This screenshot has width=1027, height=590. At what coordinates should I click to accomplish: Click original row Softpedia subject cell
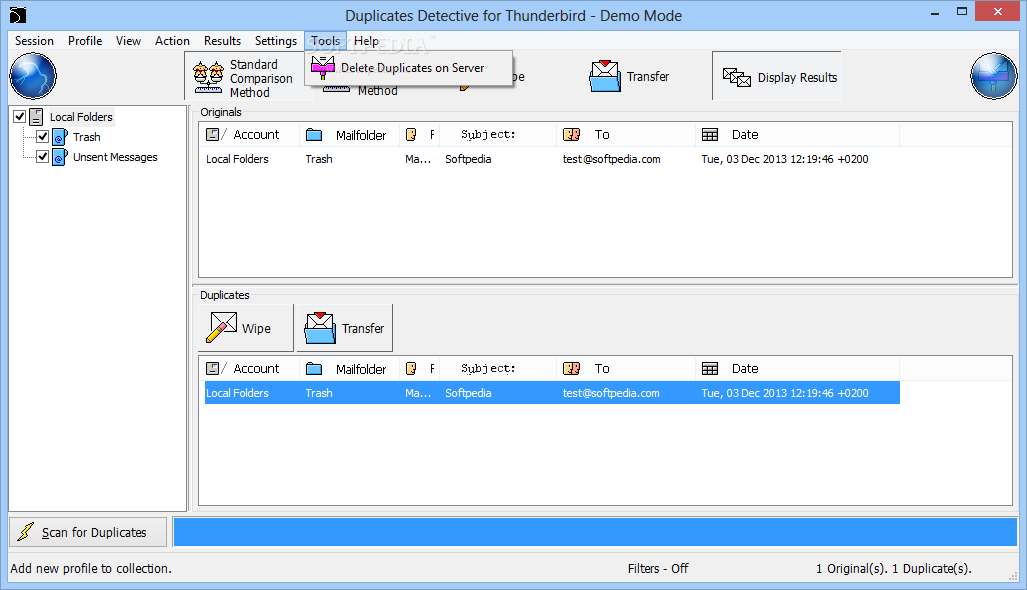(468, 159)
